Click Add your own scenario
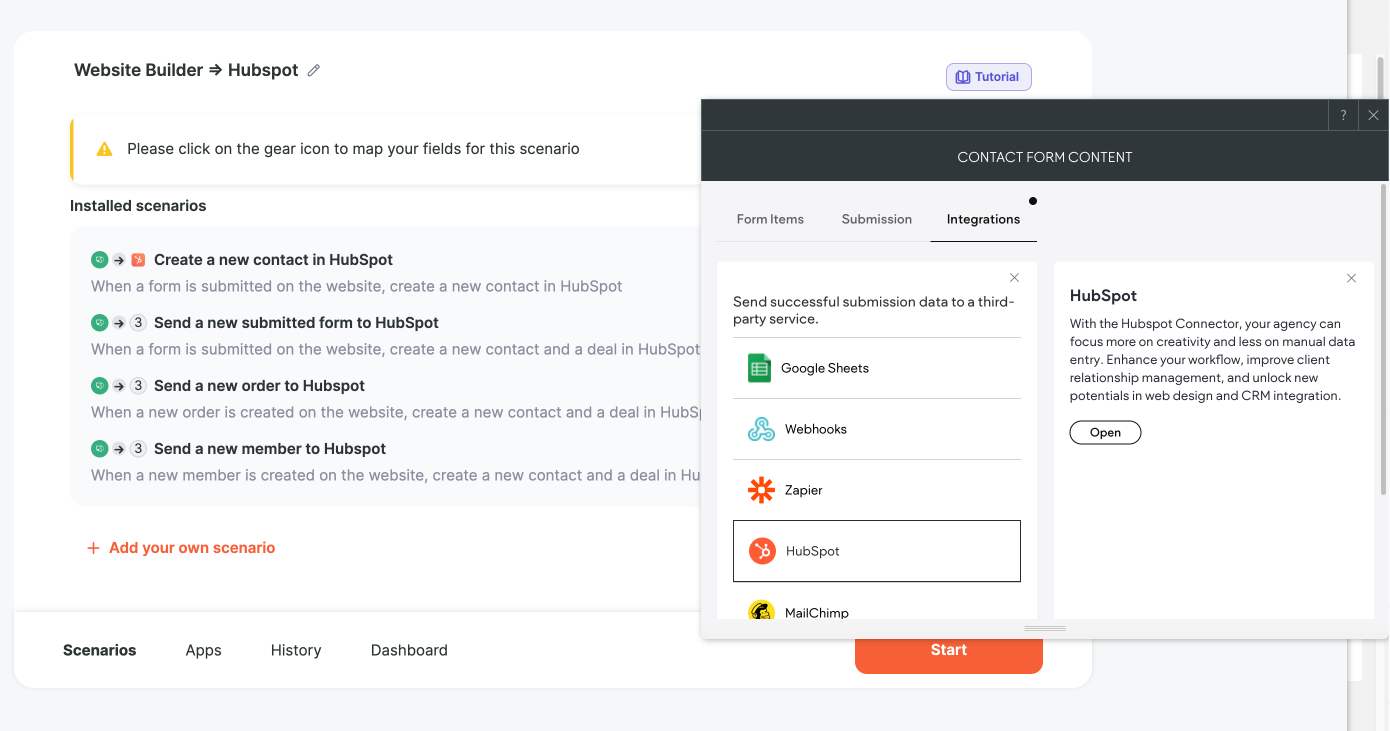The width and height of the screenshot is (1390, 731). pyautogui.click(x=181, y=547)
